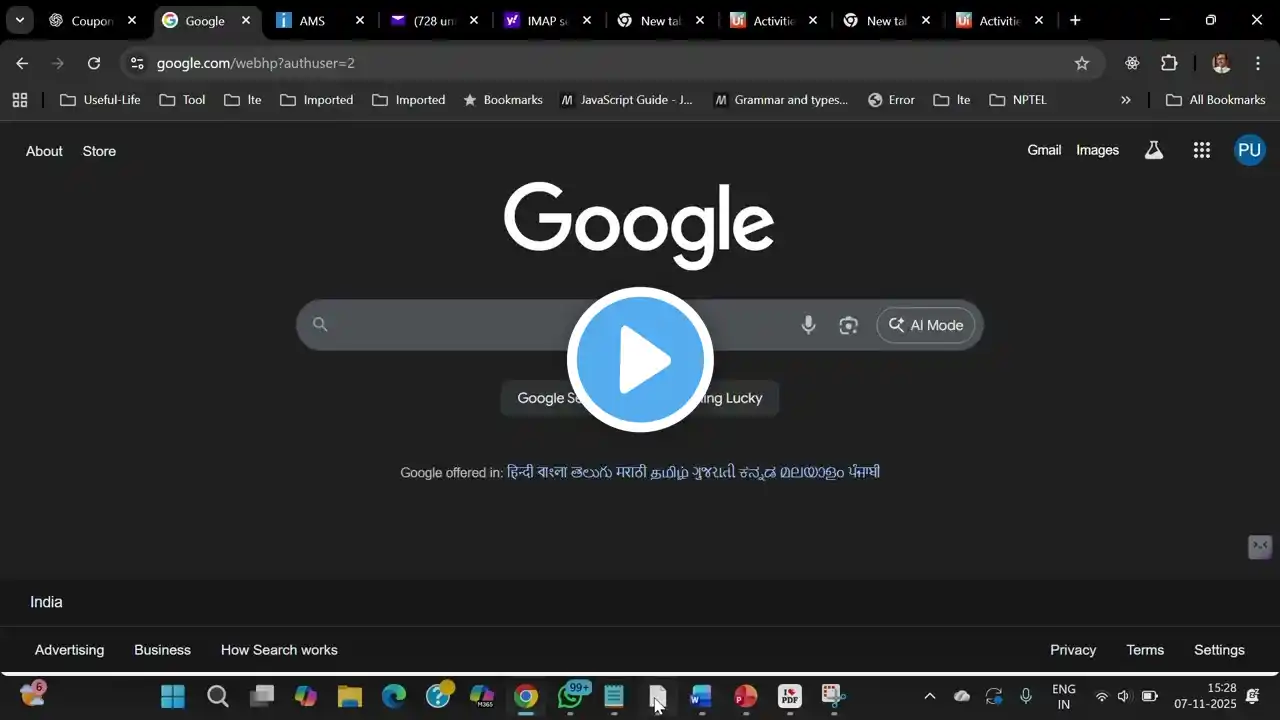This screenshot has width=1280, height=720.
Task: Open Images link
Action: click(x=1097, y=150)
